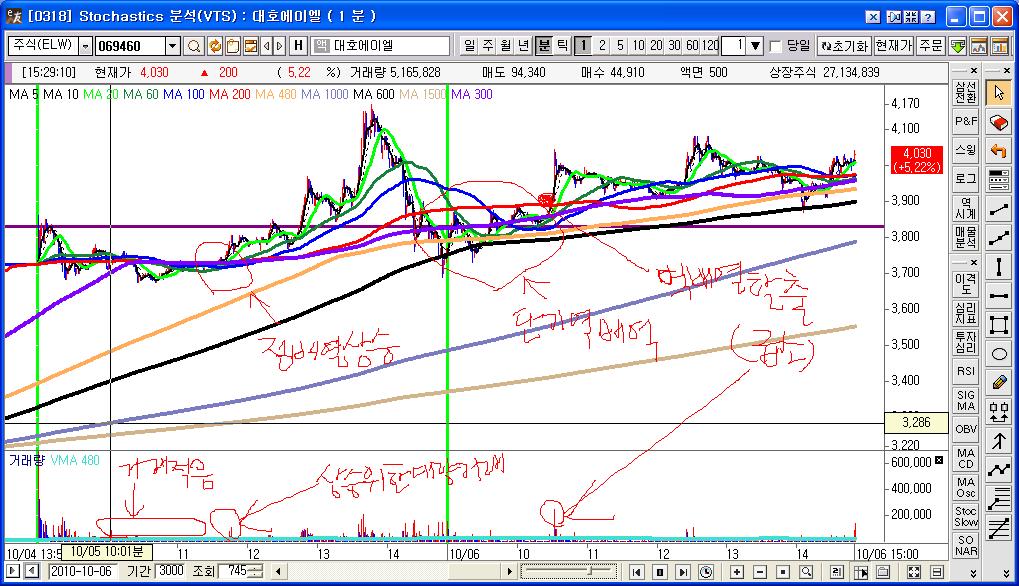1019x586 pixels.
Task: Click the date field showing 2010-10-06
Action: [84, 571]
